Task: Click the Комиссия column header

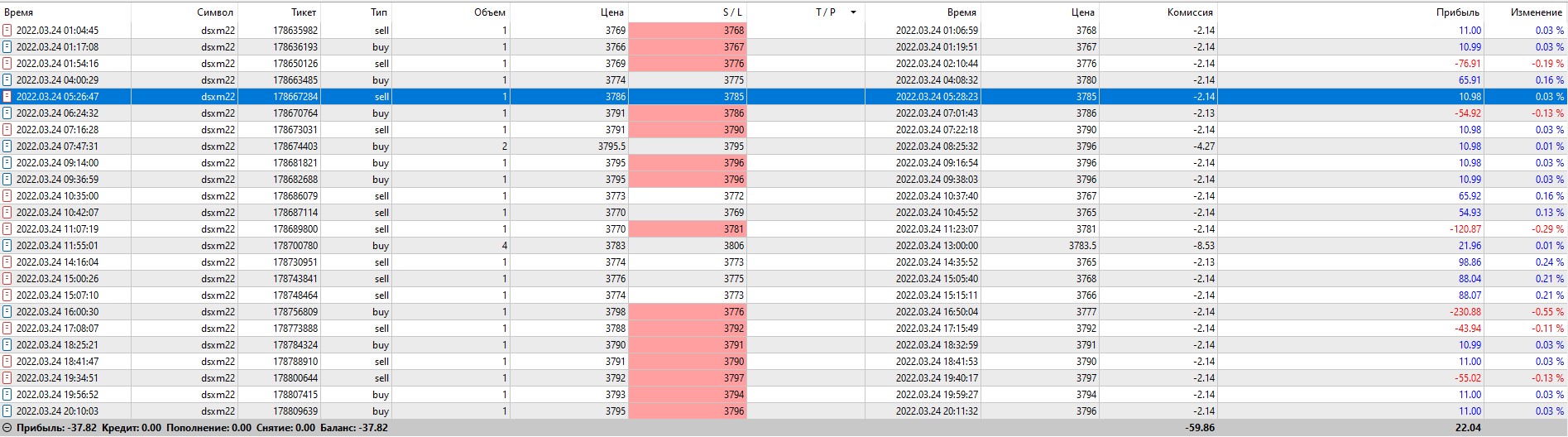Action: (1190, 12)
